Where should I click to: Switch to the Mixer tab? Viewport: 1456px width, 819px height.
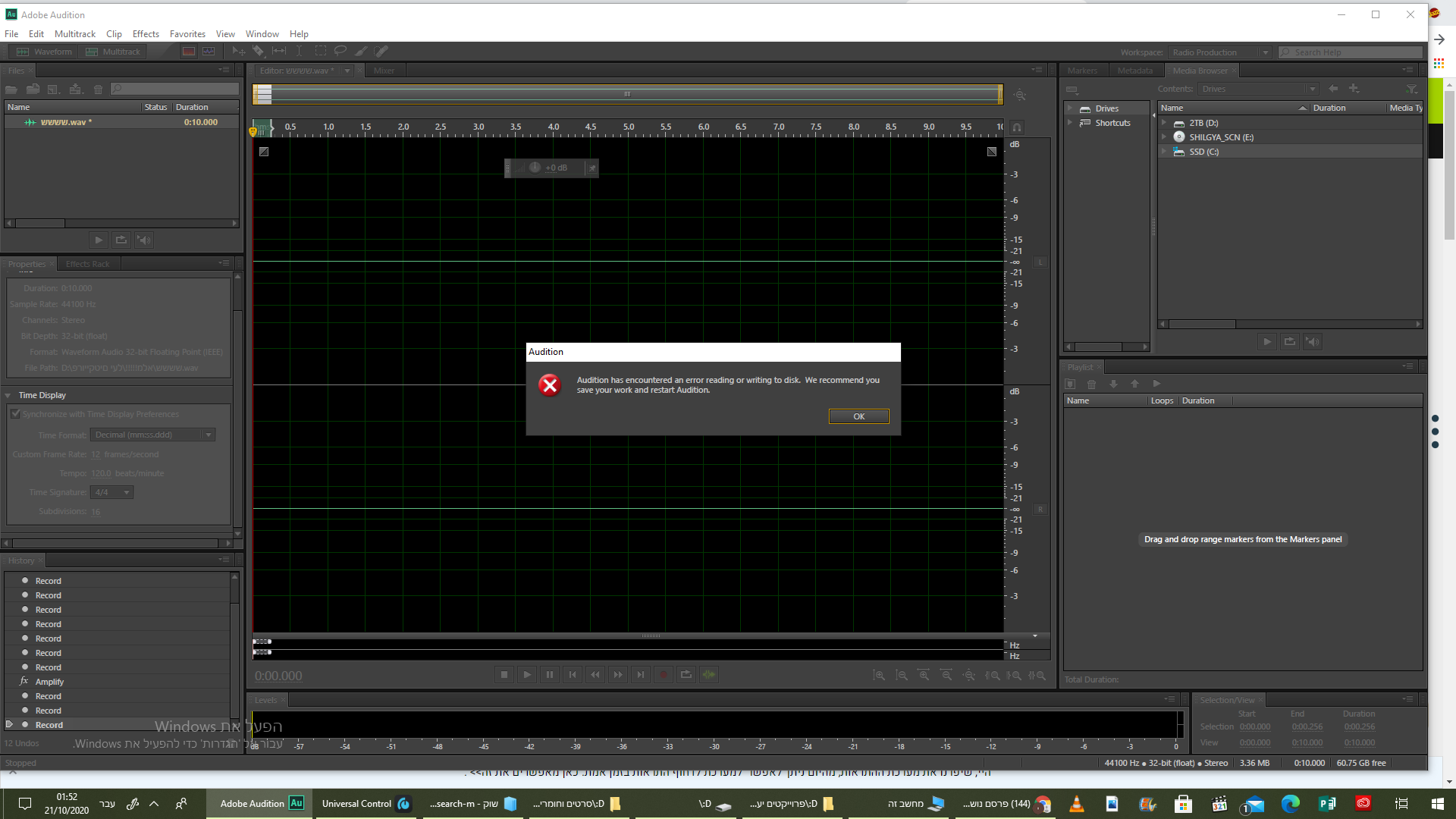click(x=384, y=71)
